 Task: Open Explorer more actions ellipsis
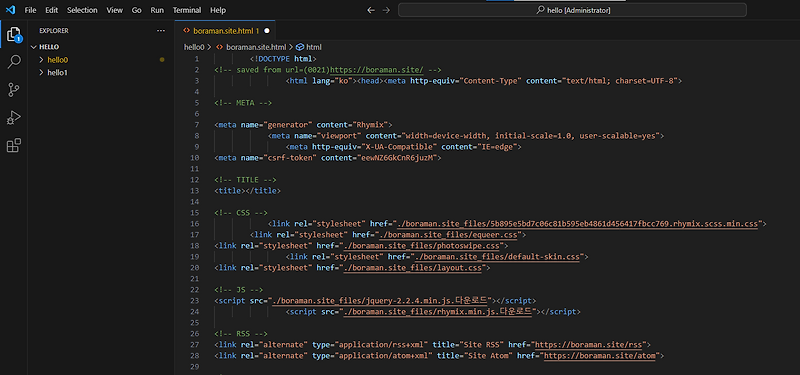161,31
